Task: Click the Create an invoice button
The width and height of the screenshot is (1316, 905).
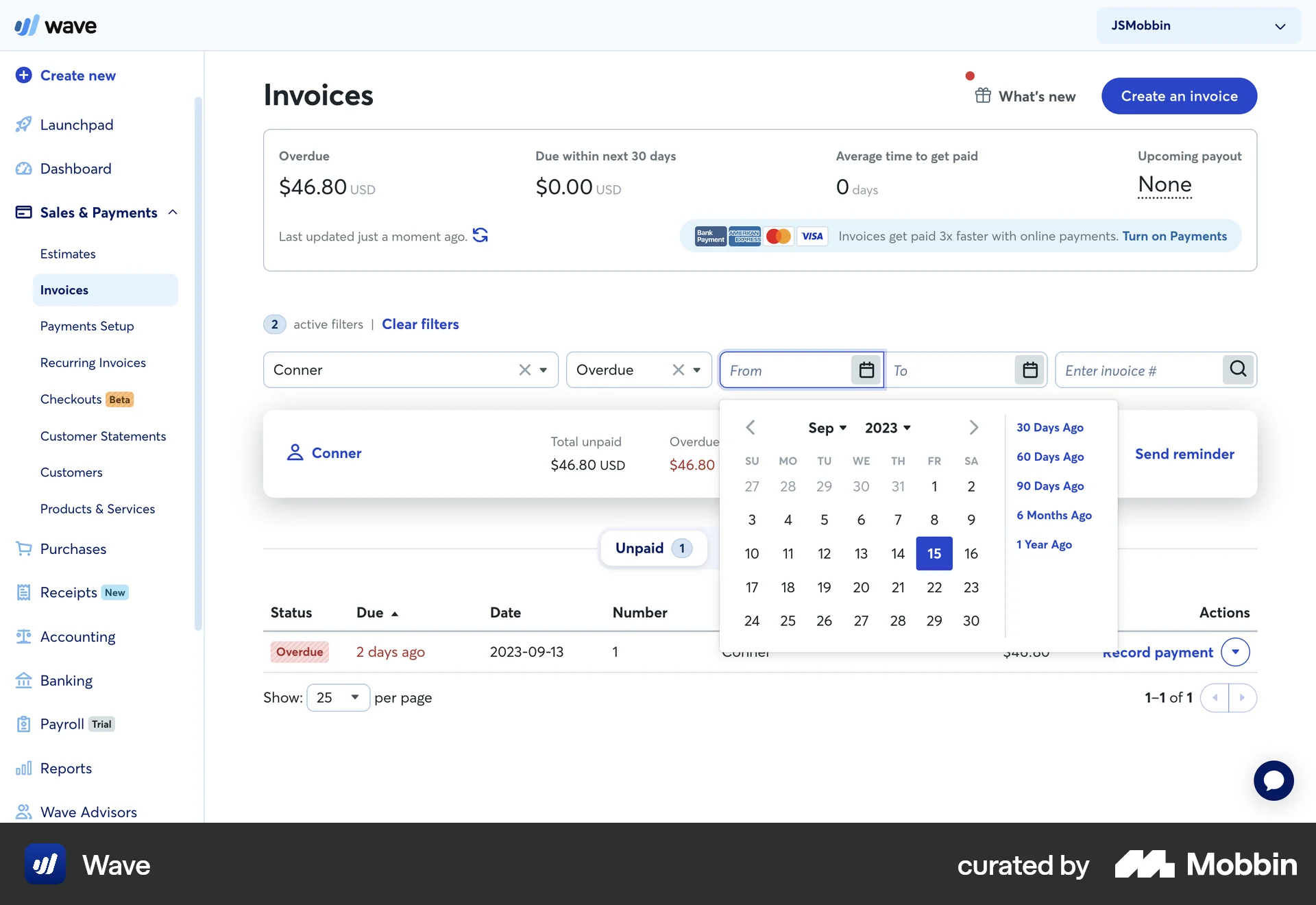Action: pos(1178,96)
